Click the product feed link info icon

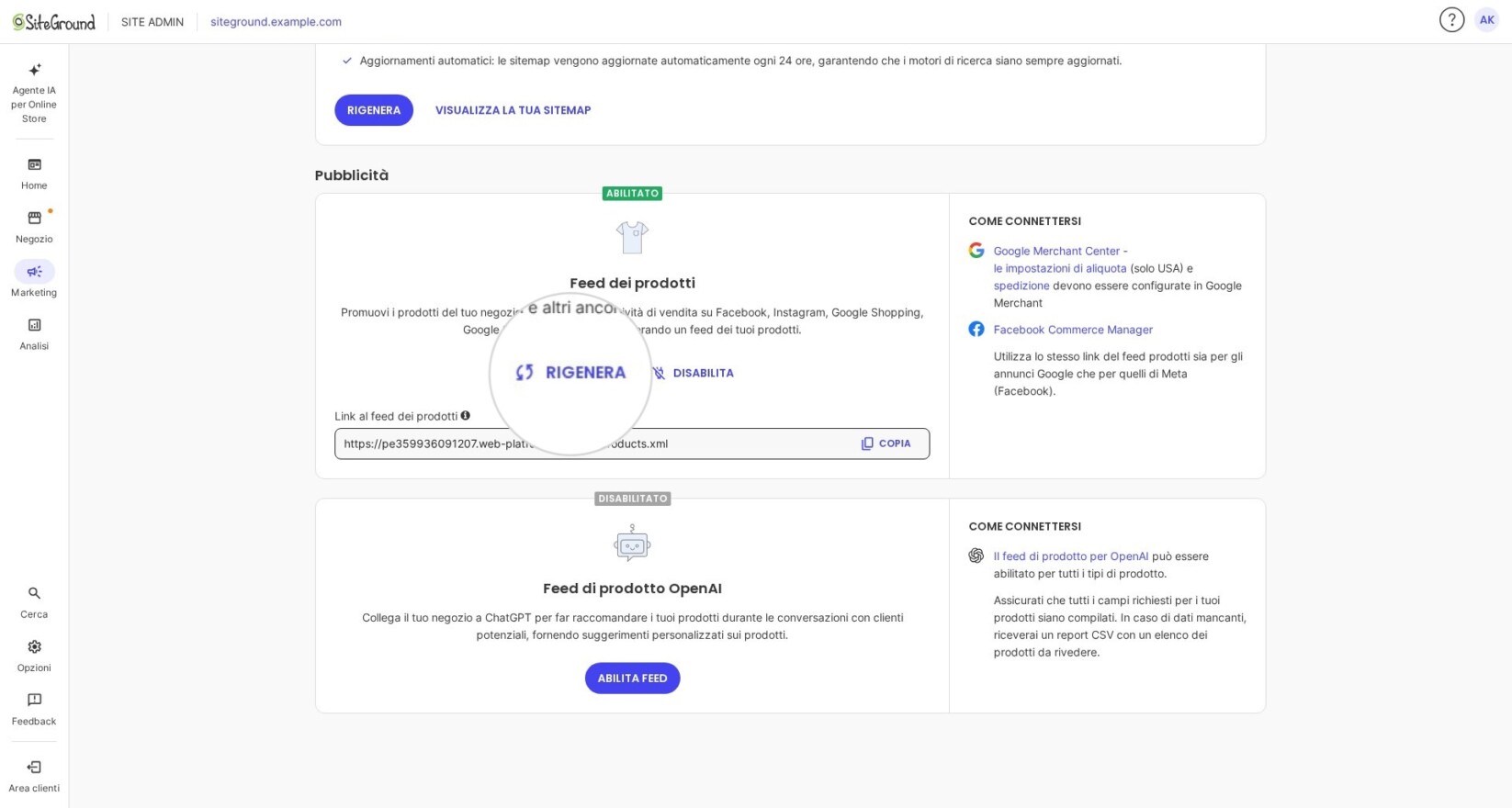466,416
